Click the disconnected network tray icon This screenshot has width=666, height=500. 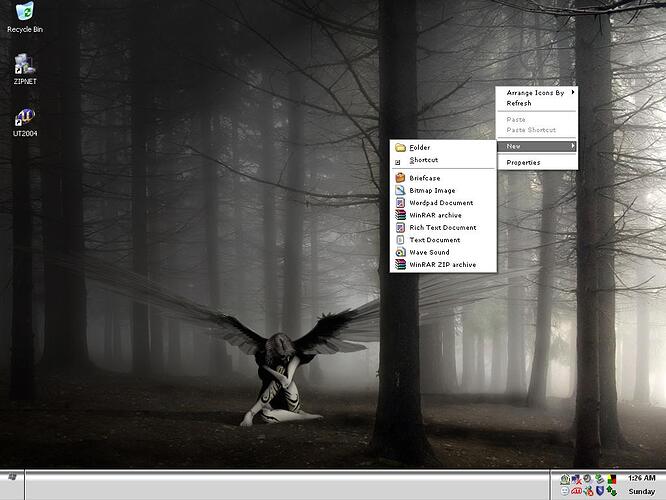click(x=576, y=479)
